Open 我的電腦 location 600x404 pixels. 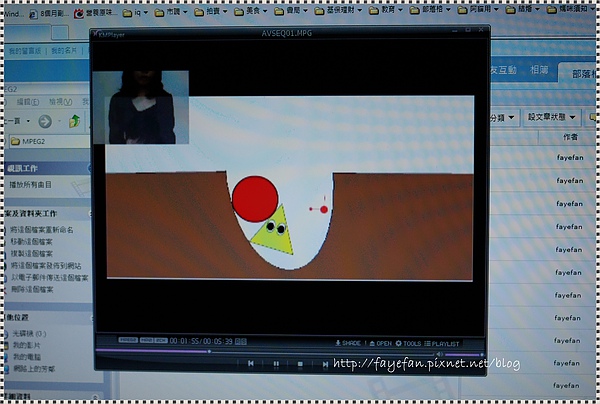click(x=26, y=357)
